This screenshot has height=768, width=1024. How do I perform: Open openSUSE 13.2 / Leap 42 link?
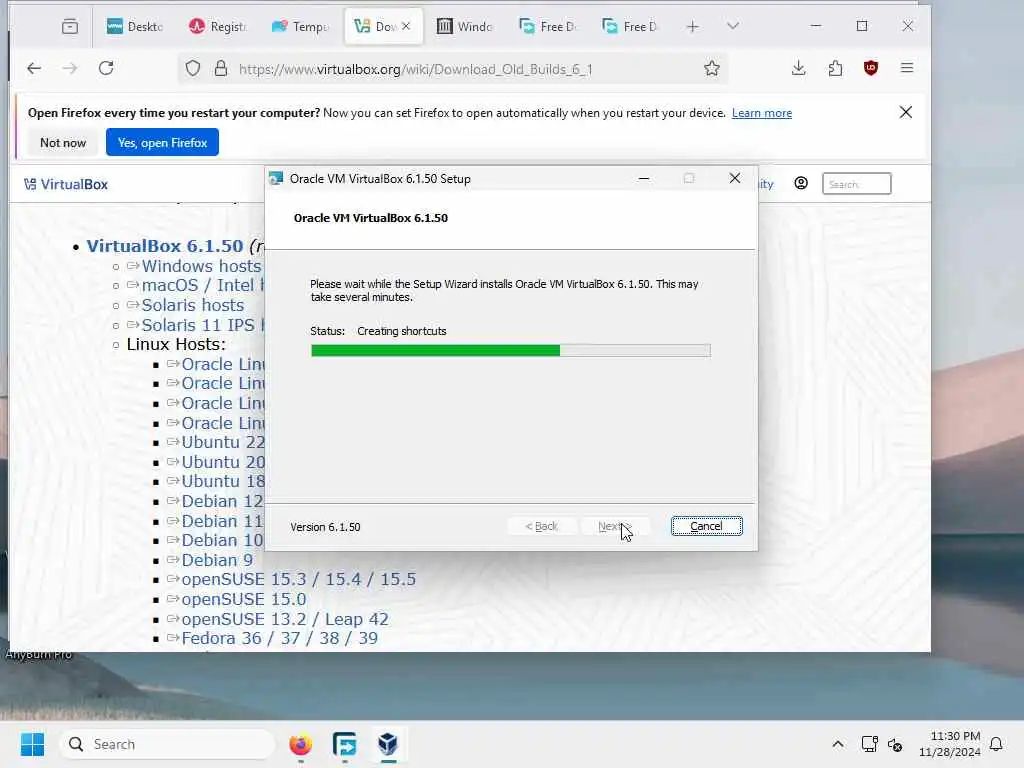click(285, 618)
